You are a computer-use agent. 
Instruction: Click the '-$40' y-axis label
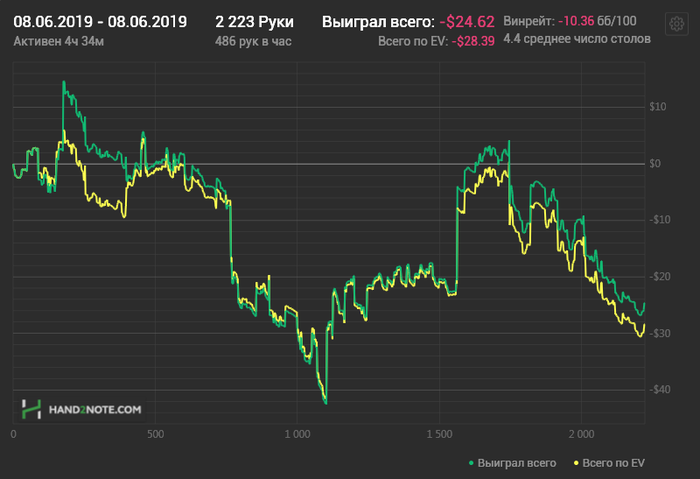pyautogui.click(x=659, y=390)
